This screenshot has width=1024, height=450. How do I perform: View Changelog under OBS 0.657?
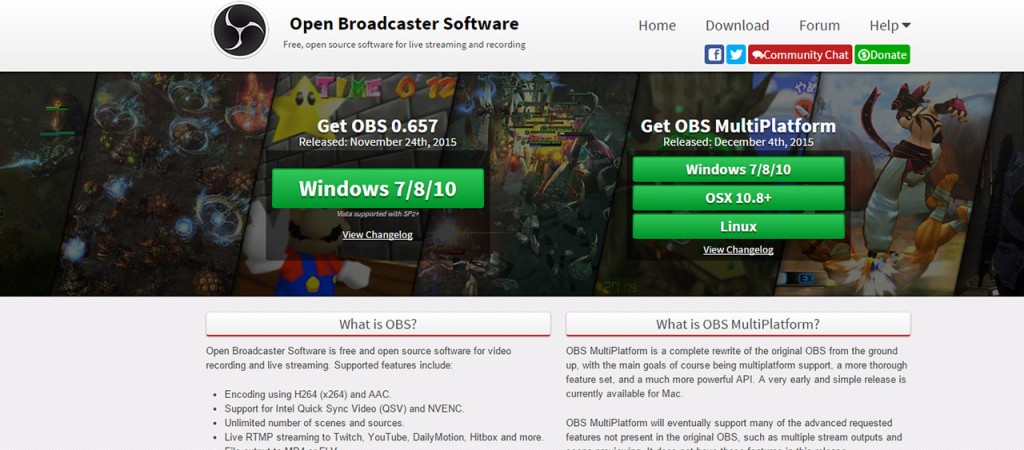coord(377,234)
